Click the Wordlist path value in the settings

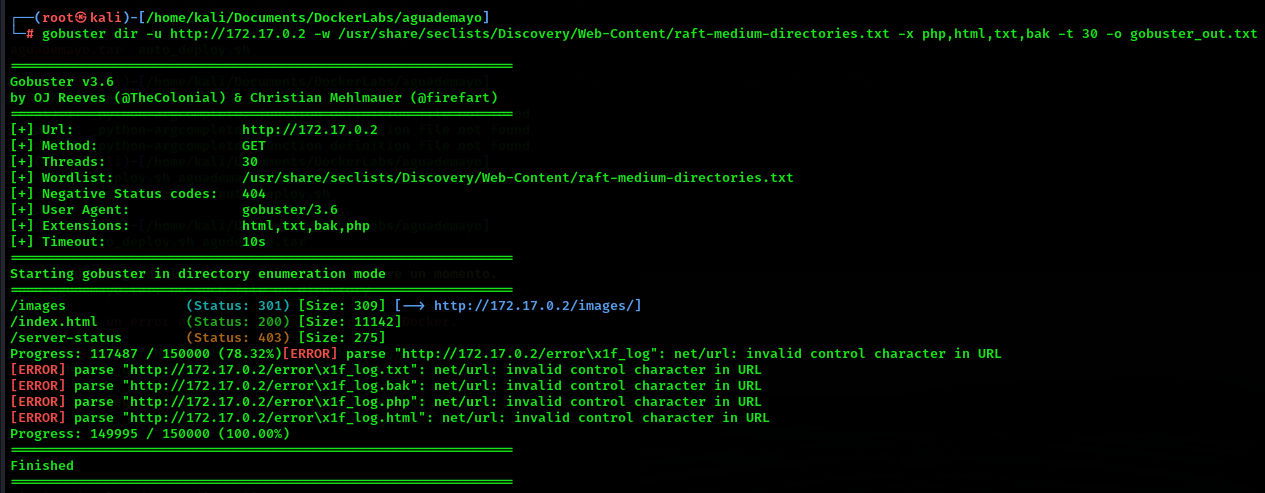(517, 178)
